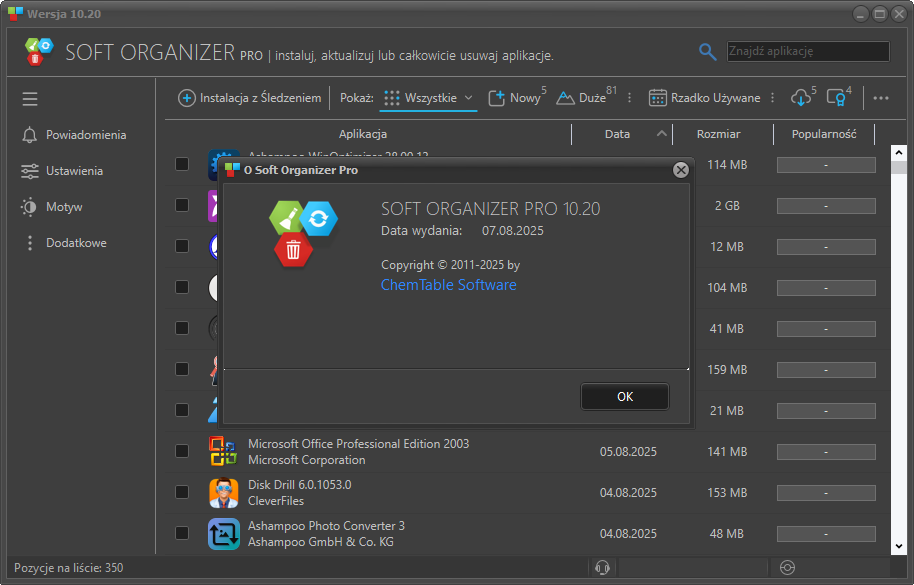
Task: Open Powiadomienia notifications
Action: (x=74, y=135)
